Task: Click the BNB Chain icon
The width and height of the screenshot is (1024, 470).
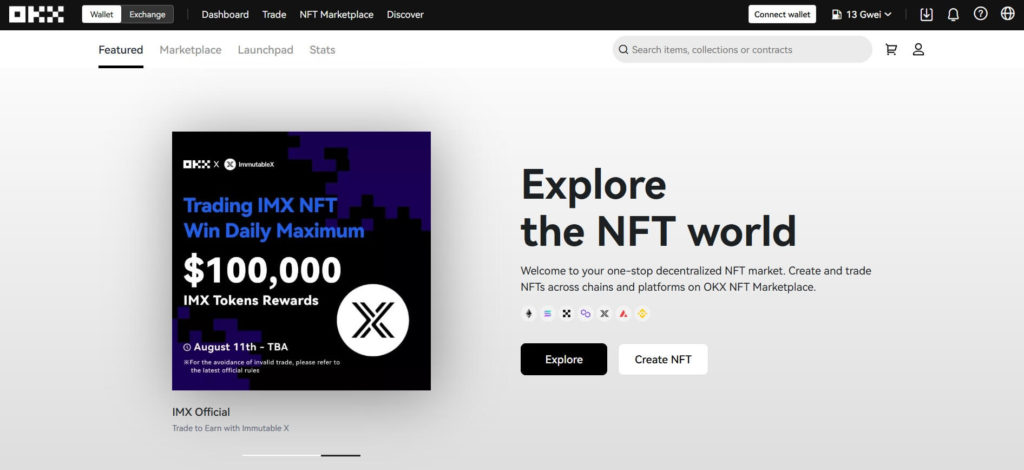Action: 642,314
